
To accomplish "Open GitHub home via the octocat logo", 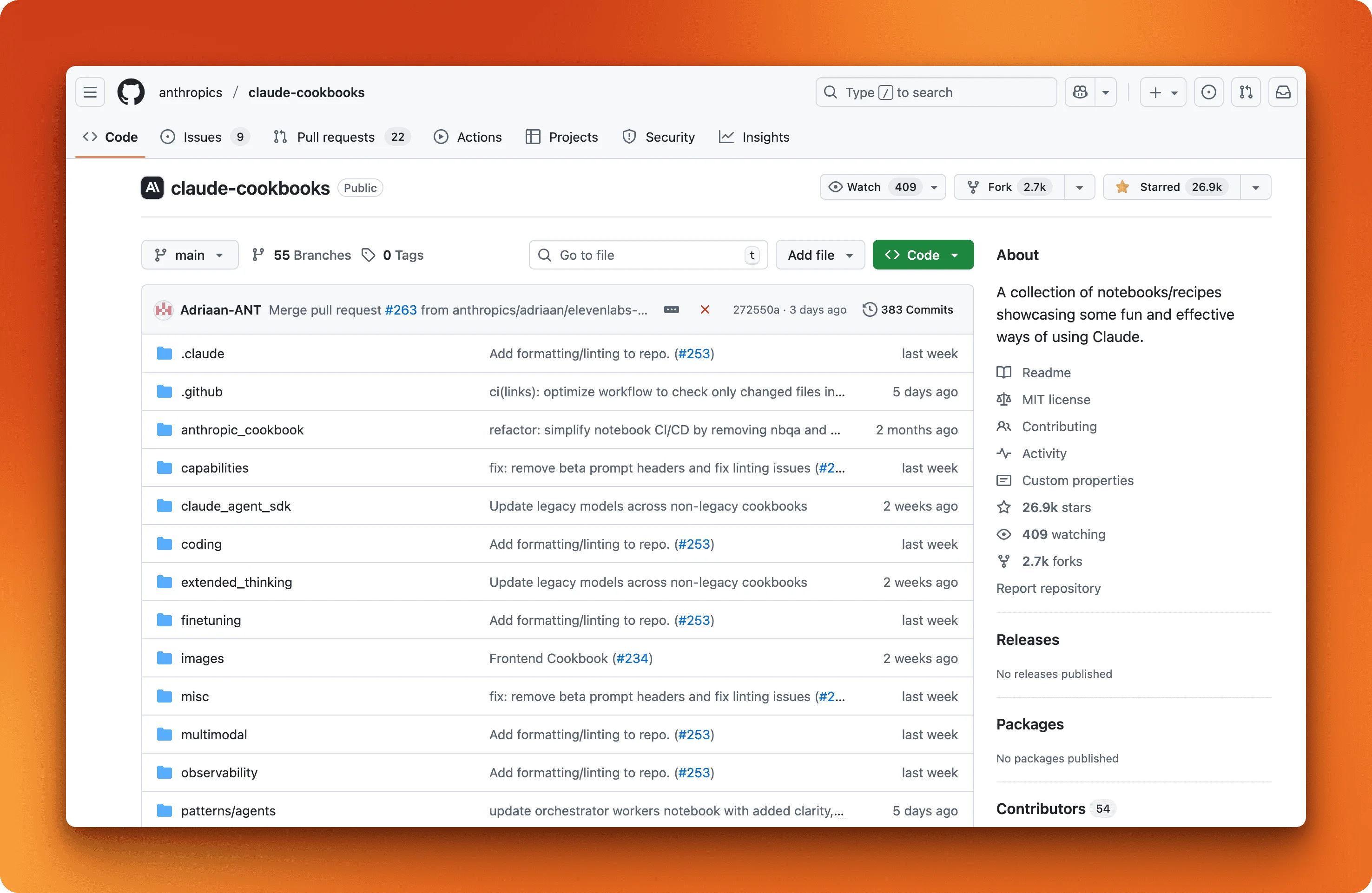I will (x=131, y=92).
